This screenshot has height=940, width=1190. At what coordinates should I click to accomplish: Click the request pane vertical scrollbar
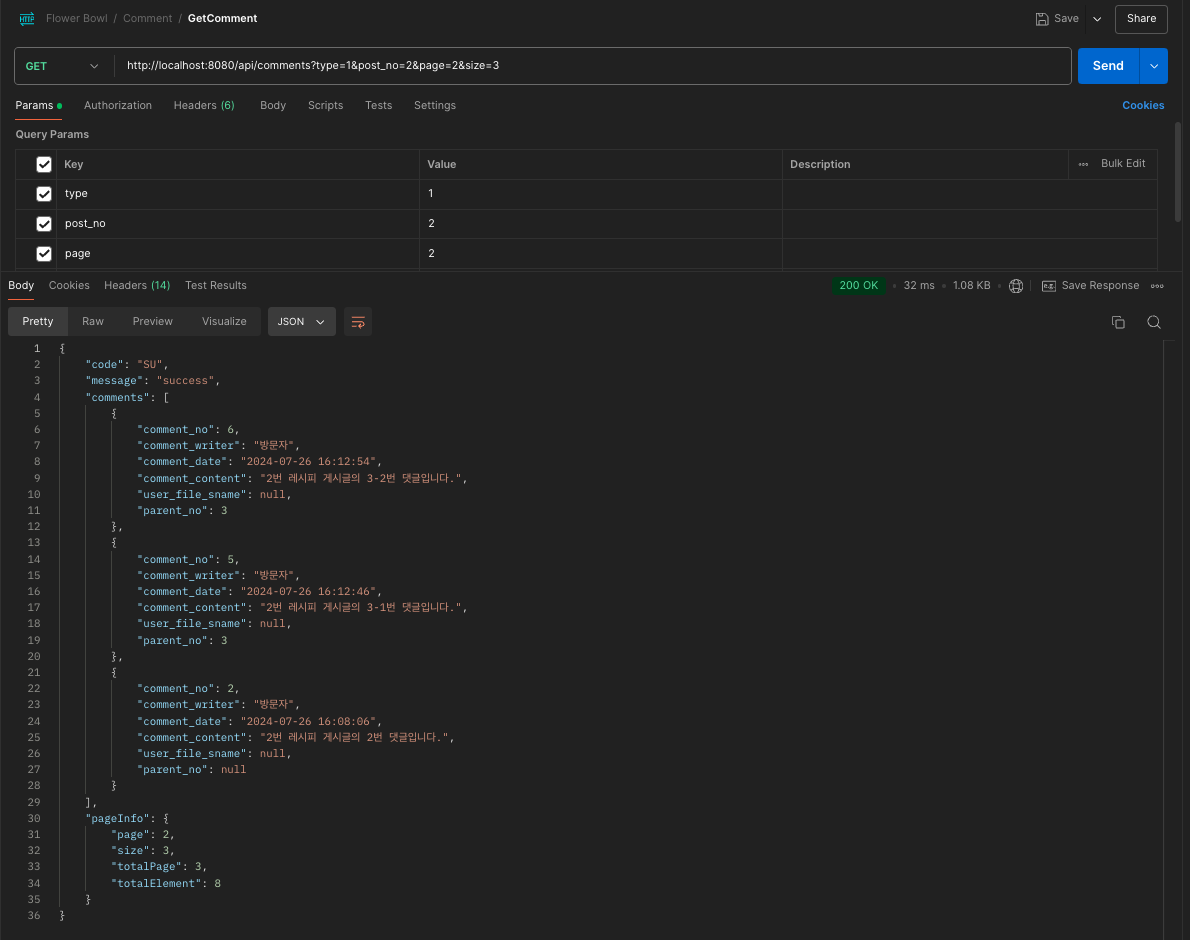click(x=1178, y=171)
